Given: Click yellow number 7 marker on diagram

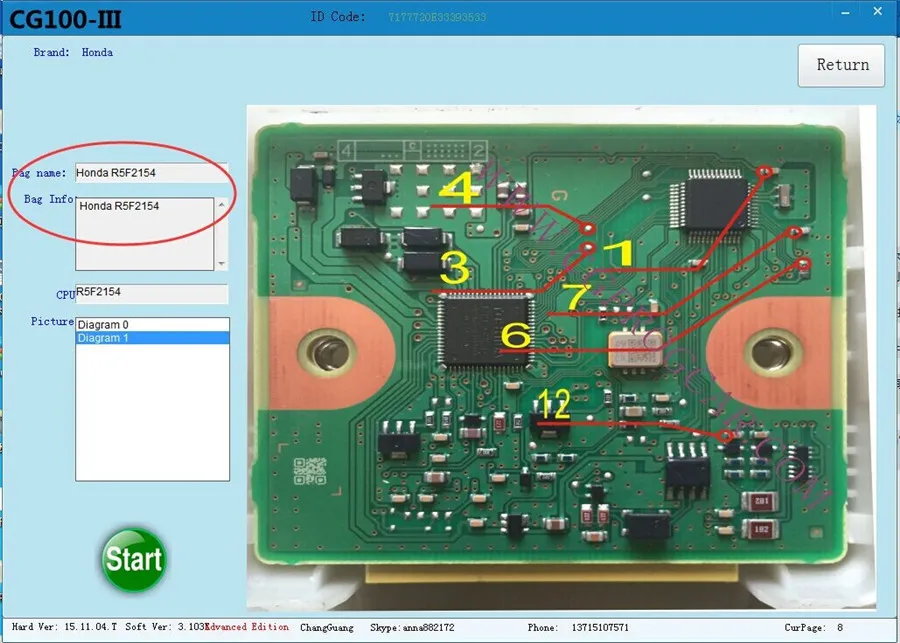Looking at the screenshot, I should point(575,297).
